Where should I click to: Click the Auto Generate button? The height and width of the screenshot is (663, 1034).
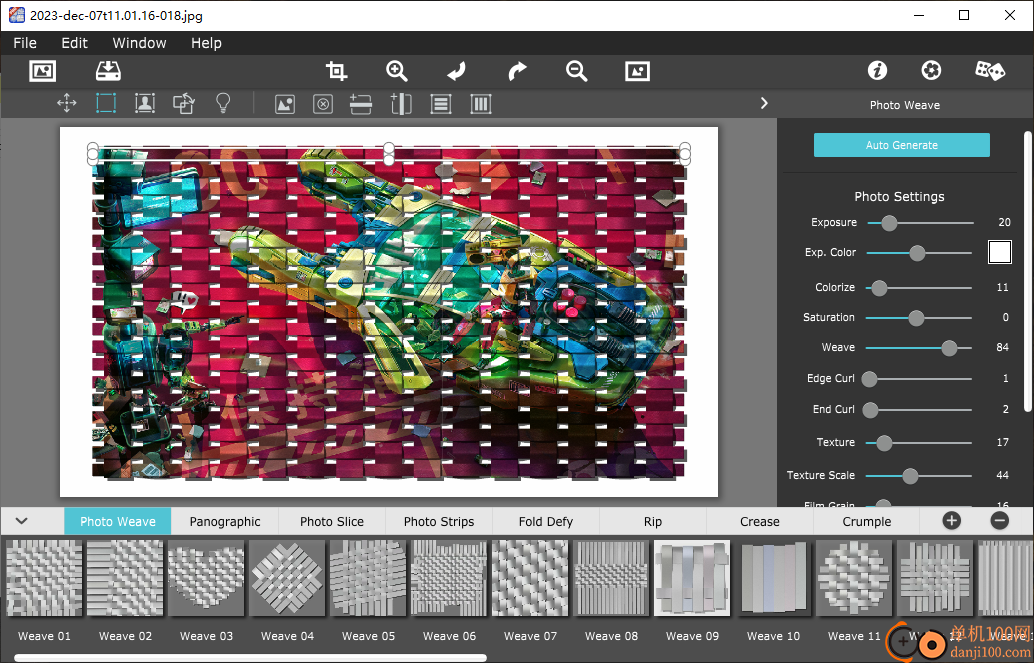click(x=901, y=145)
